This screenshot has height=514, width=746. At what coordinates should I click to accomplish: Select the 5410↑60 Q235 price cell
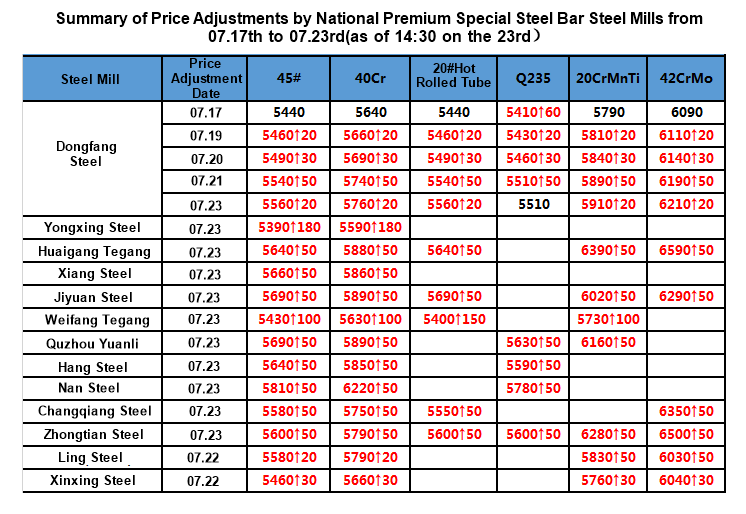click(531, 113)
